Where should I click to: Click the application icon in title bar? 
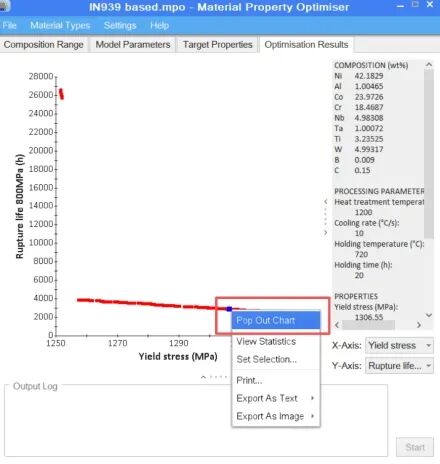point(5,6)
